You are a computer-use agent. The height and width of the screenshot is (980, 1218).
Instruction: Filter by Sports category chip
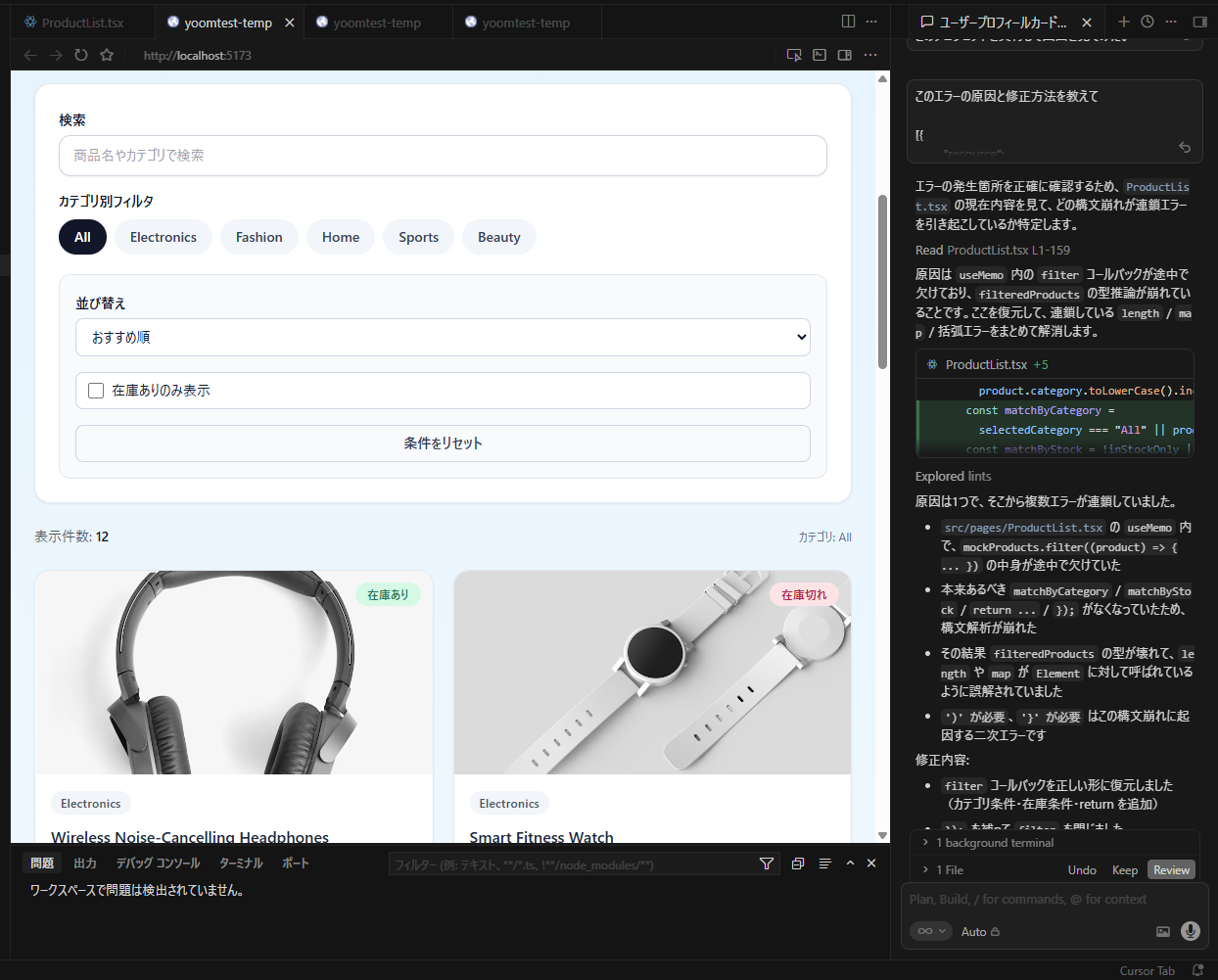(x=418, y=237)
